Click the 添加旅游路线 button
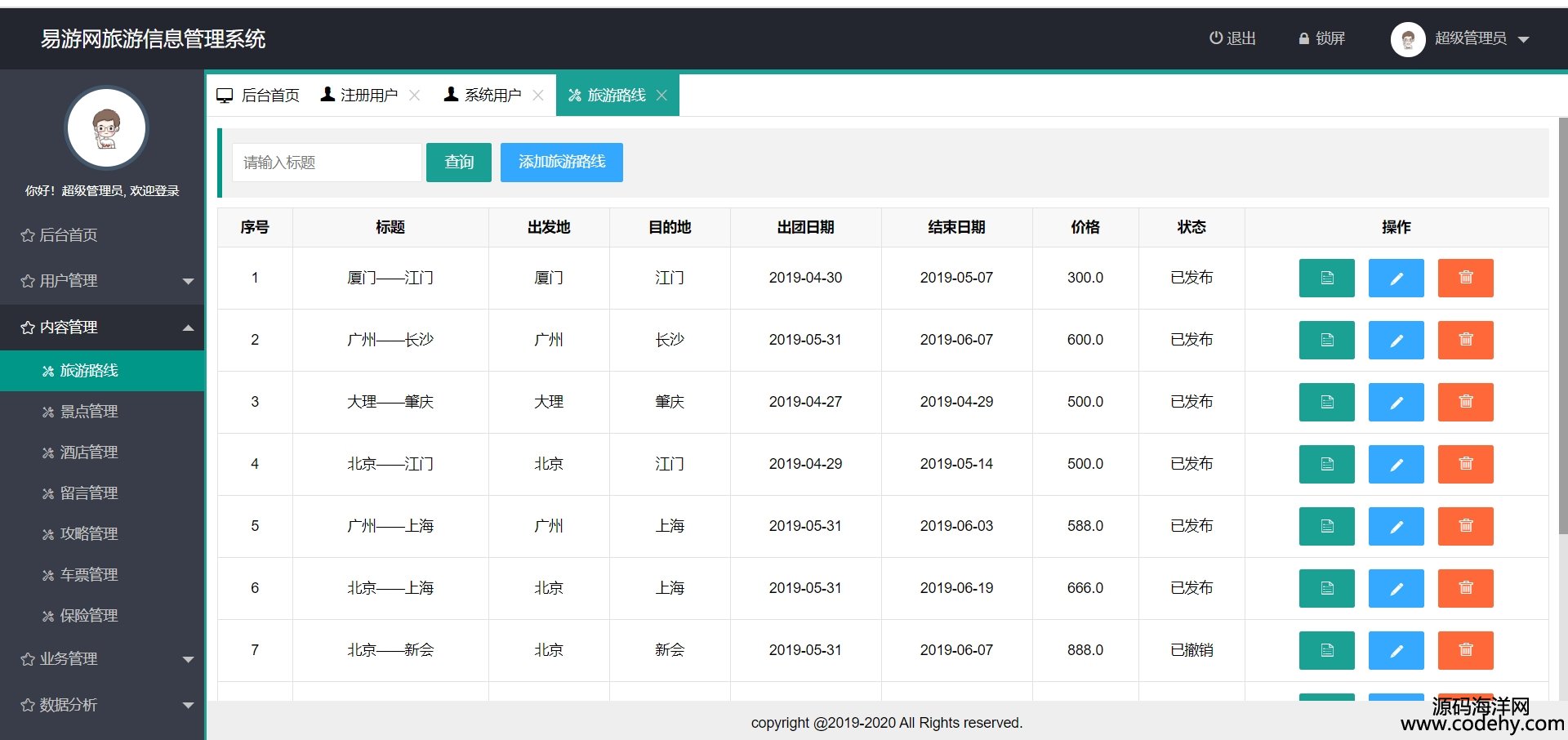Image resolution: width=1568 pixels, height=740 pixels. tap(561, 163)
